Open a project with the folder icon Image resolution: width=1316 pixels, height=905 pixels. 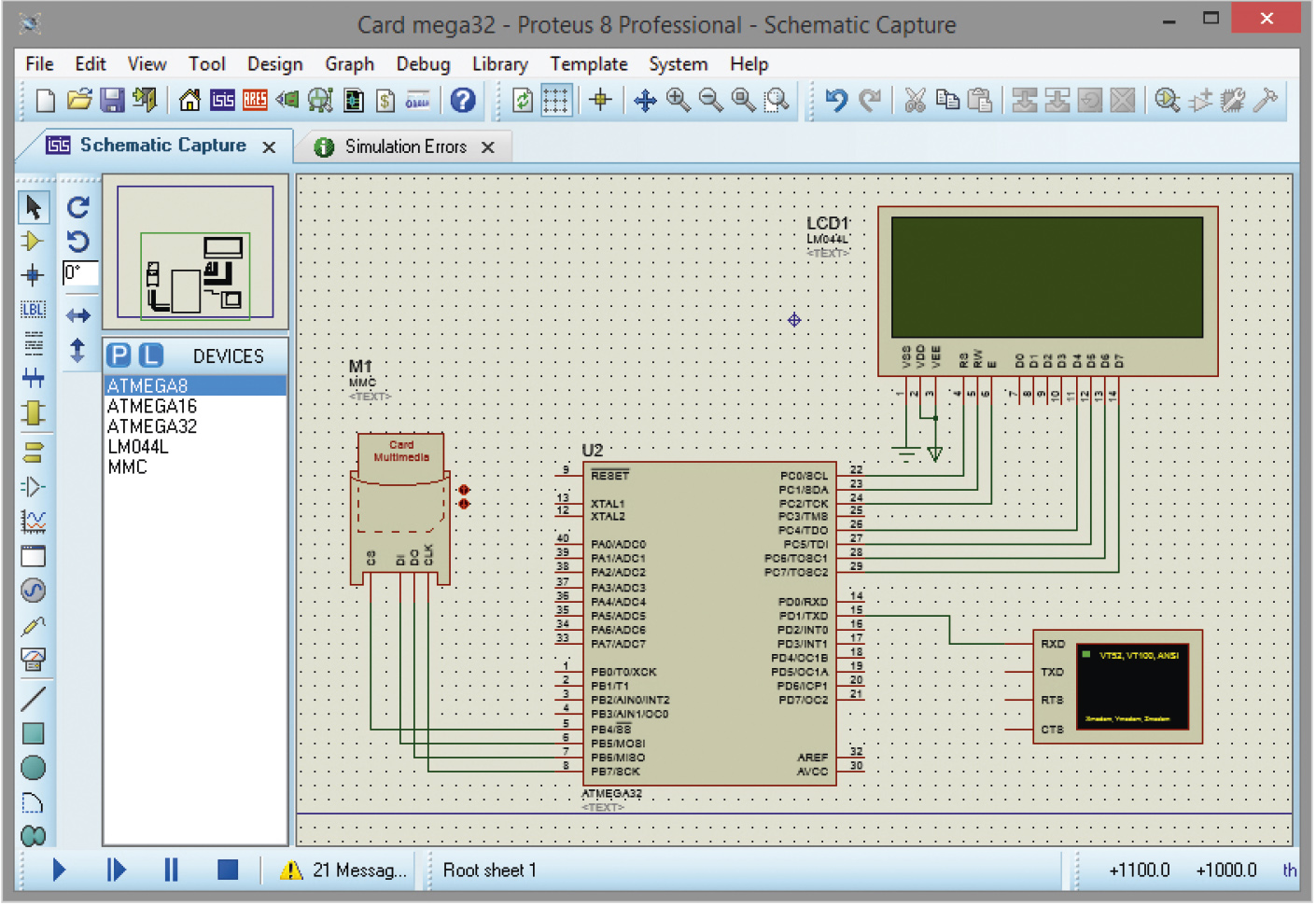79,100
